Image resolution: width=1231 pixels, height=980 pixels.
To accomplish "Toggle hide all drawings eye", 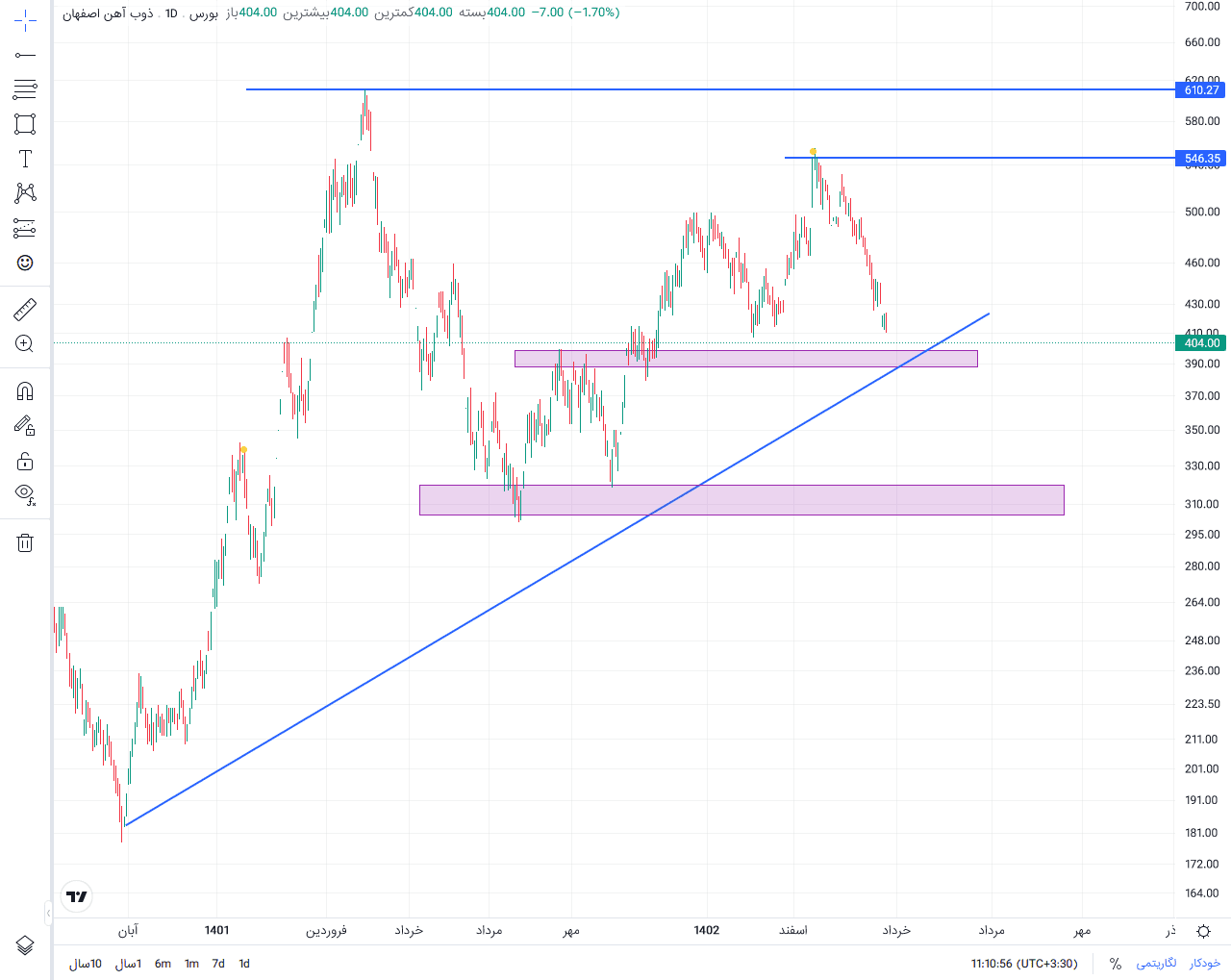I will [25, 495].
